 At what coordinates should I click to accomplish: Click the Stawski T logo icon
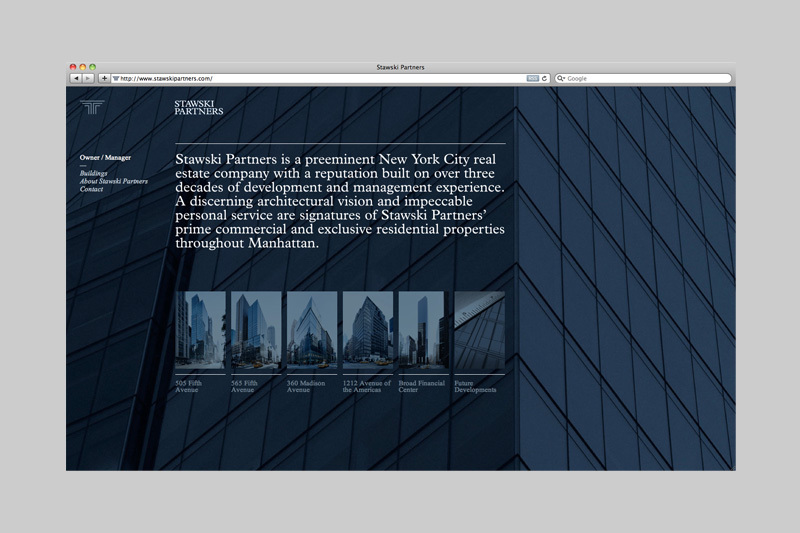click(x=92, y=107)
